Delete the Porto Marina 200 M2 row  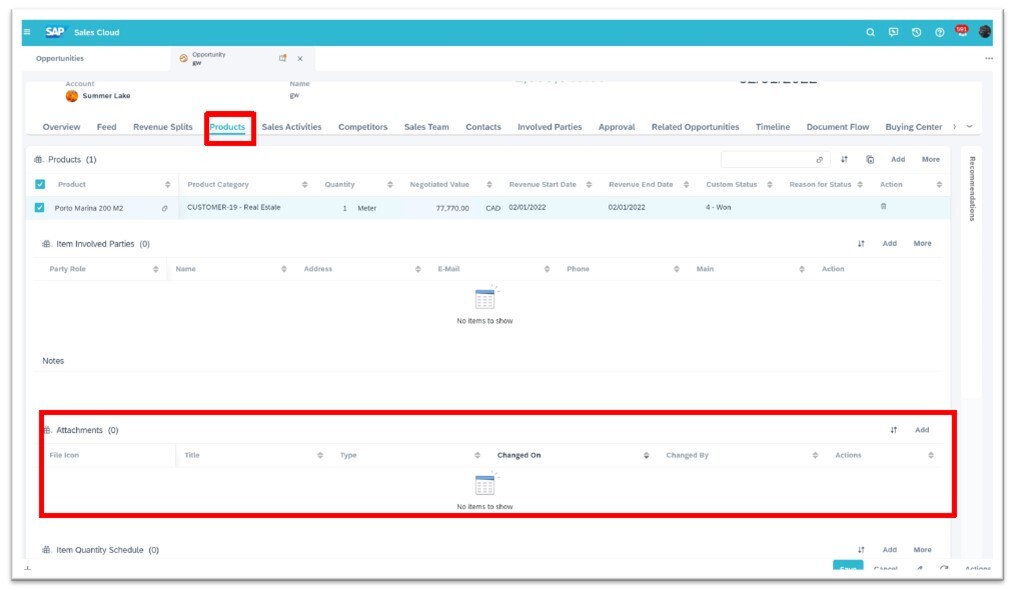[x=883, y=207]
